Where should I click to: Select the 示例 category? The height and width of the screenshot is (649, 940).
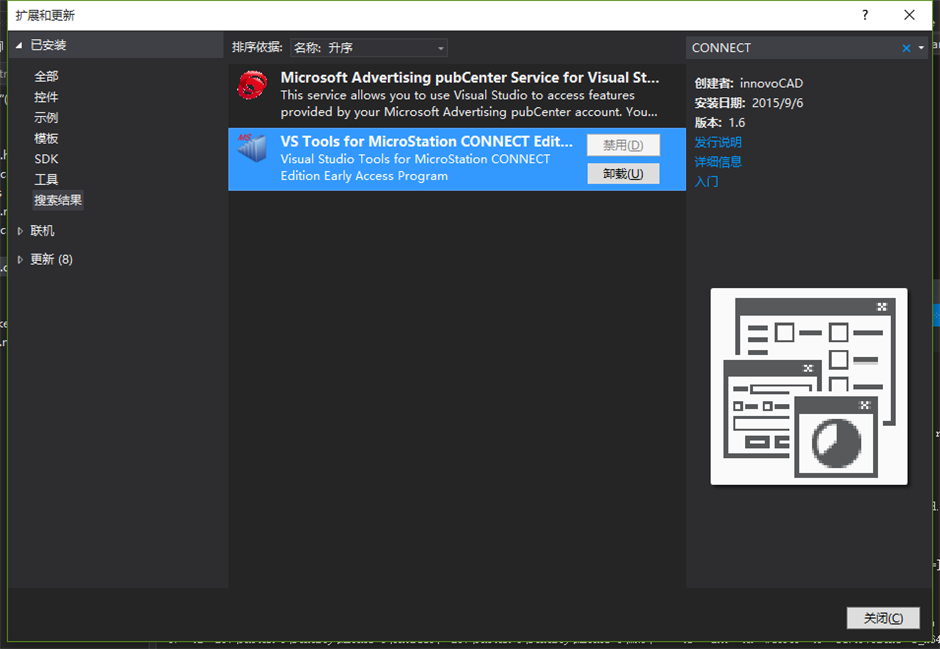pos(46,117)
